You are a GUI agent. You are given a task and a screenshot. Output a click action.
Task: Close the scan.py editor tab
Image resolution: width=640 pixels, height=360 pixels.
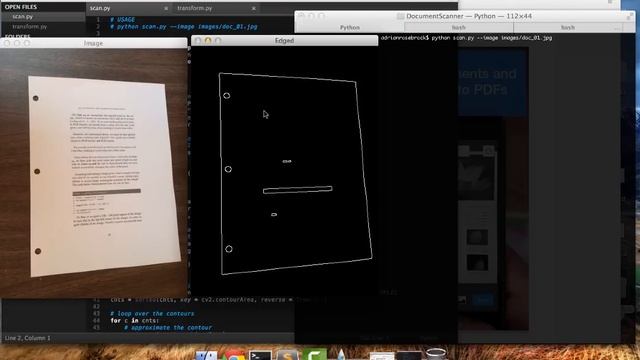[166, 8]
